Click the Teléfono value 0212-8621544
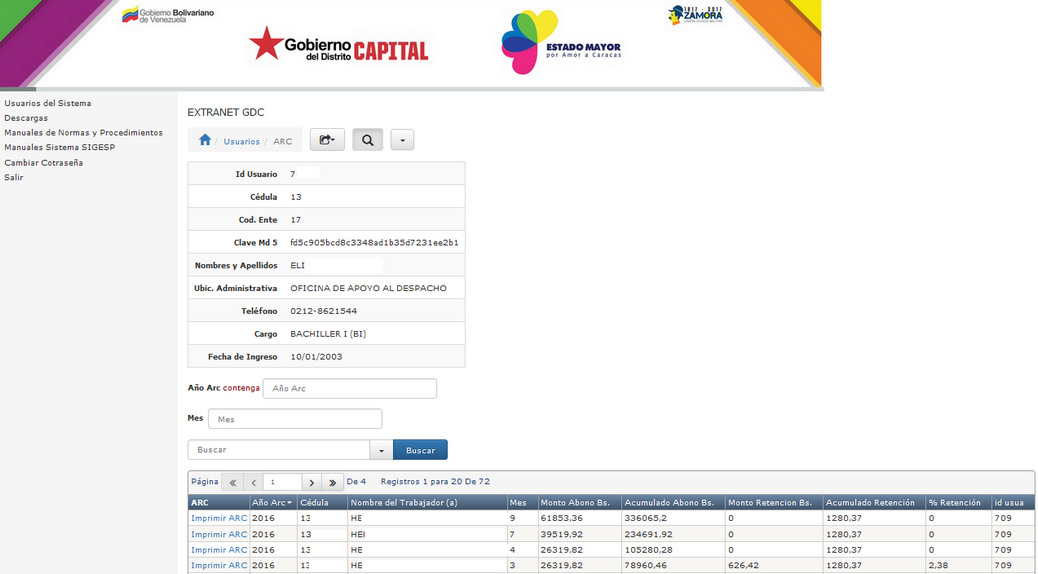The image size is (1038, 574). [x=324, y=311]
